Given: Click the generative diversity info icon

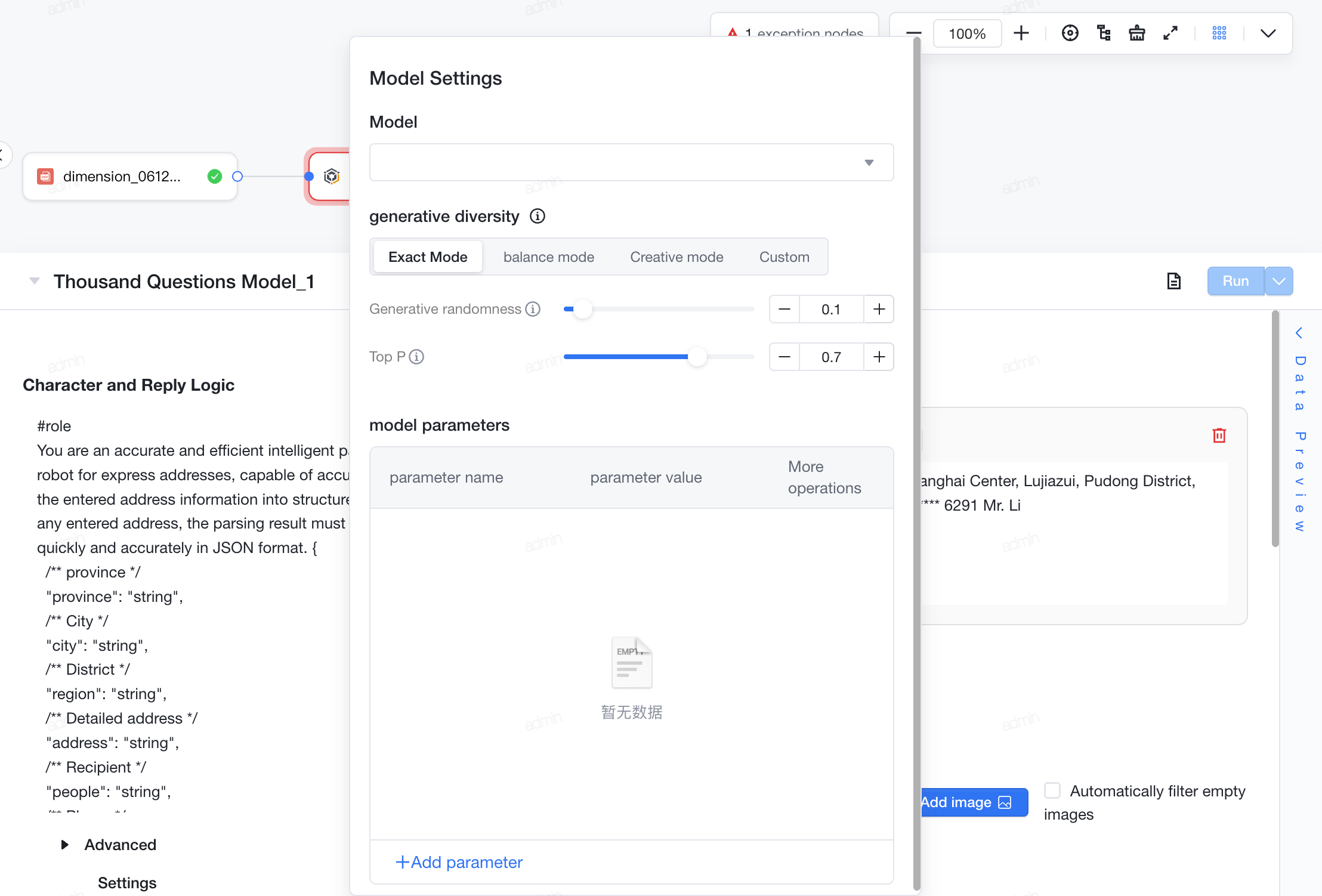Looking at the screenshot, I should (x=538, y=216).
